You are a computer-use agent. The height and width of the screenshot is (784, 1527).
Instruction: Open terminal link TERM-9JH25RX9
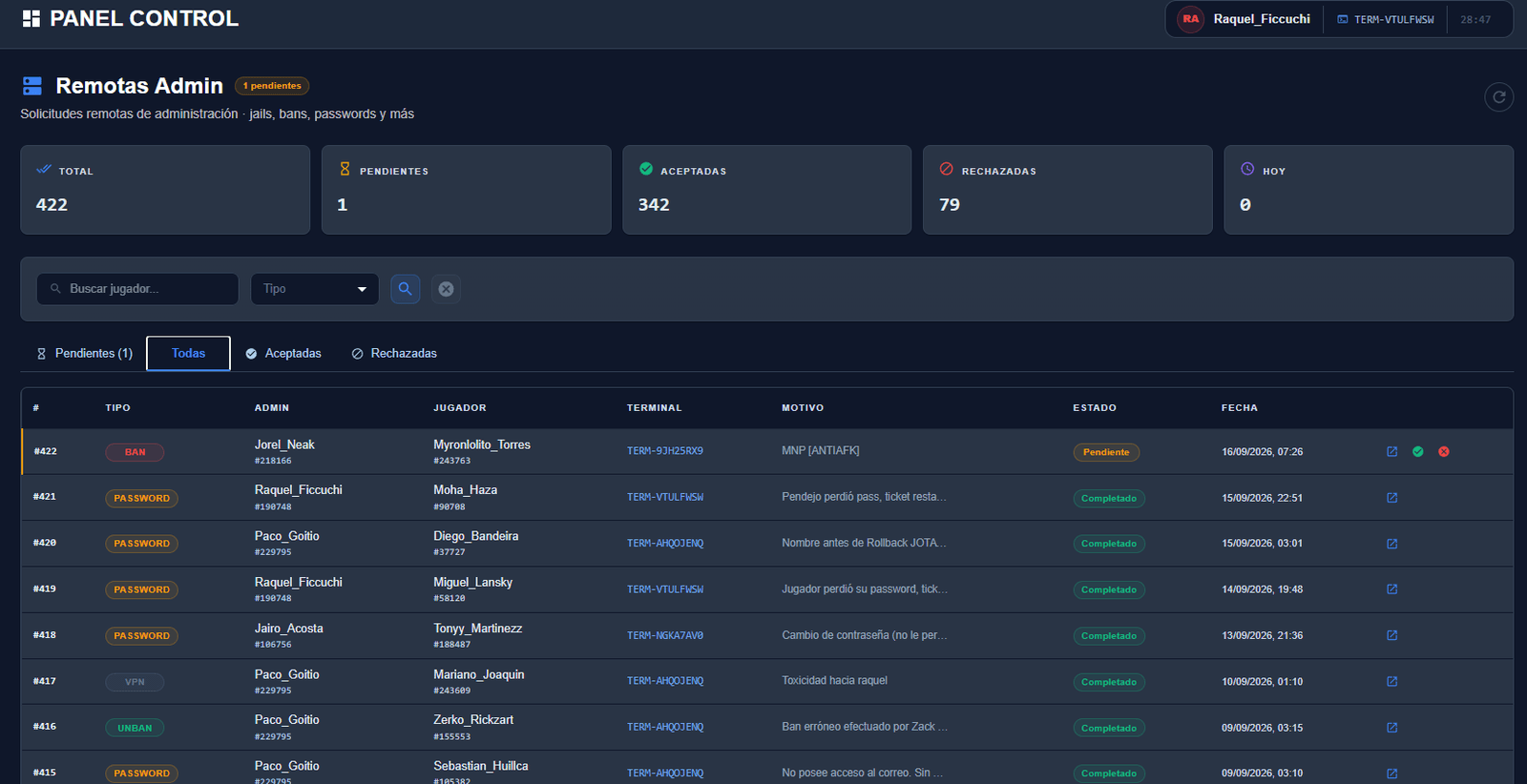click(x=665, y=451)
